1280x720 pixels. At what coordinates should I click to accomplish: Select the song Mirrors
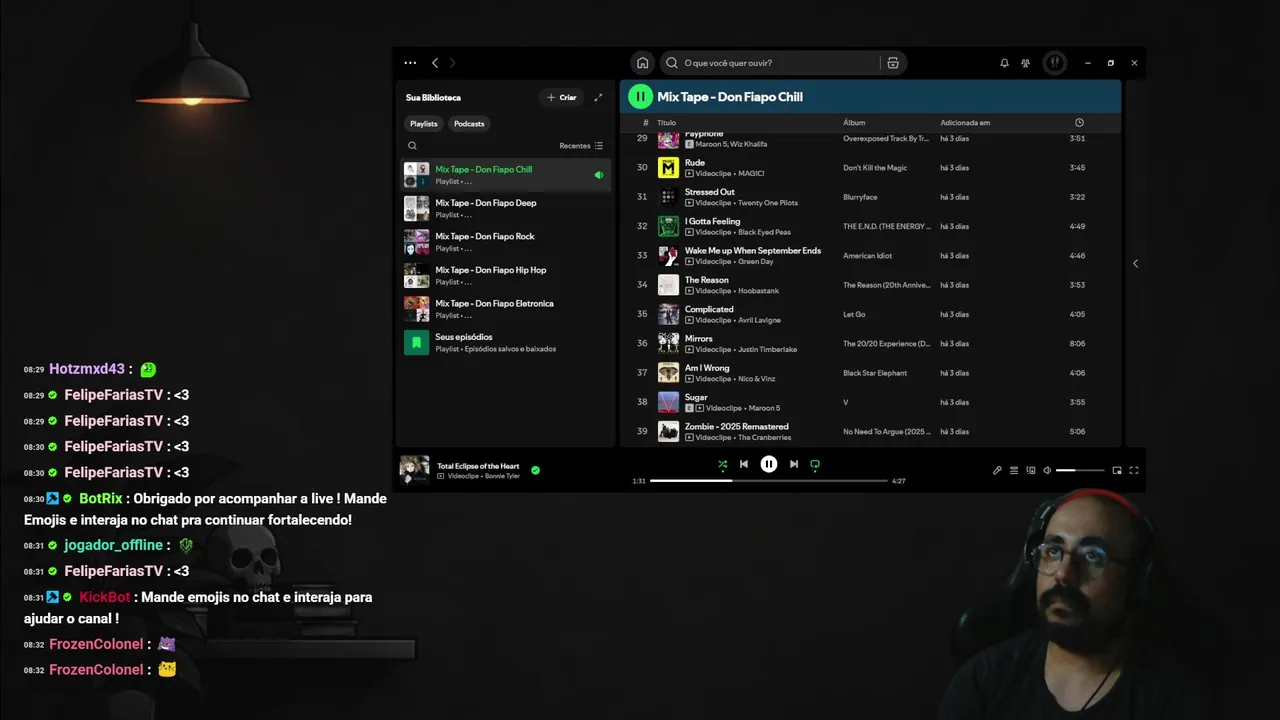pyautogui.click(x=870, y=343)
